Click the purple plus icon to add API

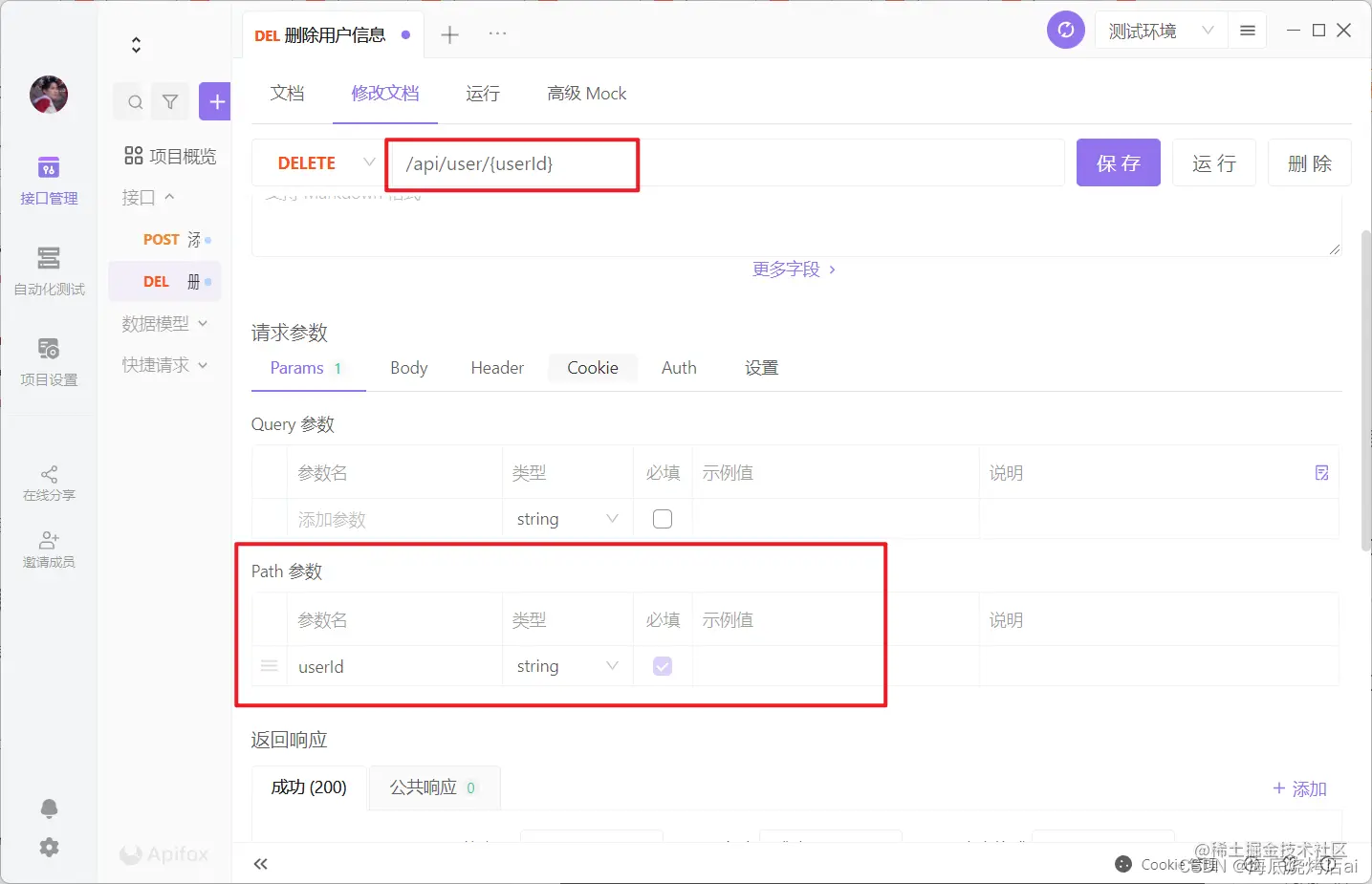[214, 100]
